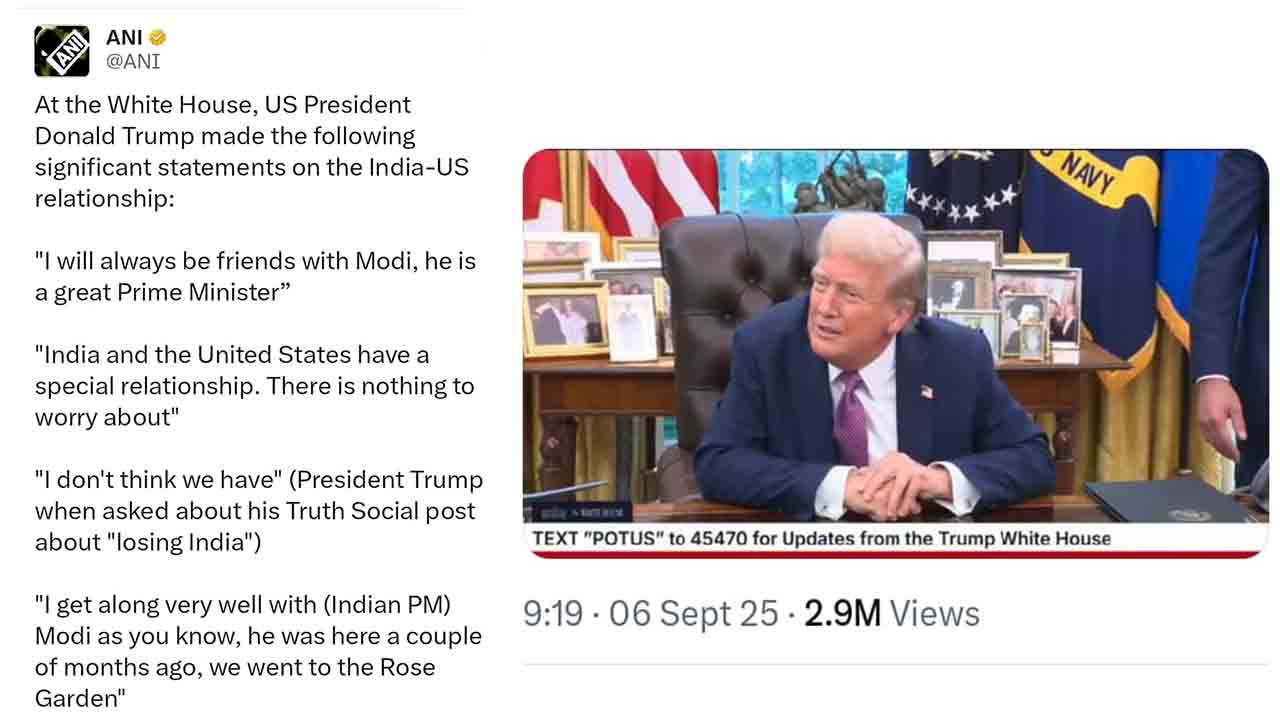
Task: Select the "Rose Garden" quote paragraph
Action: pyautogui.click(x=259, y=651)
